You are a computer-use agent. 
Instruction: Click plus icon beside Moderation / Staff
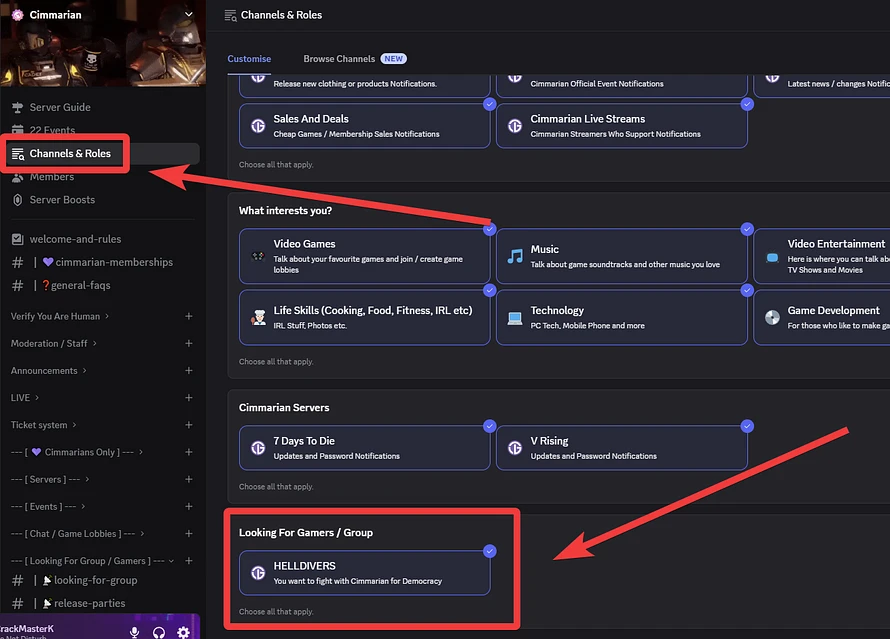[x=188, y=343]
